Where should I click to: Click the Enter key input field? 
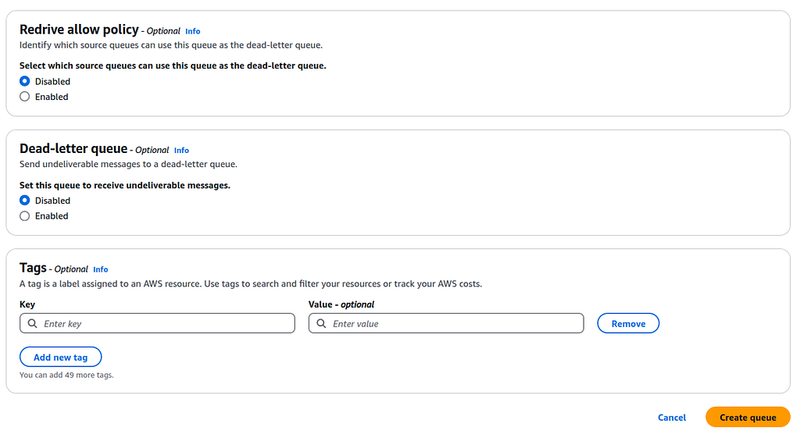click(x=157, y=323)
